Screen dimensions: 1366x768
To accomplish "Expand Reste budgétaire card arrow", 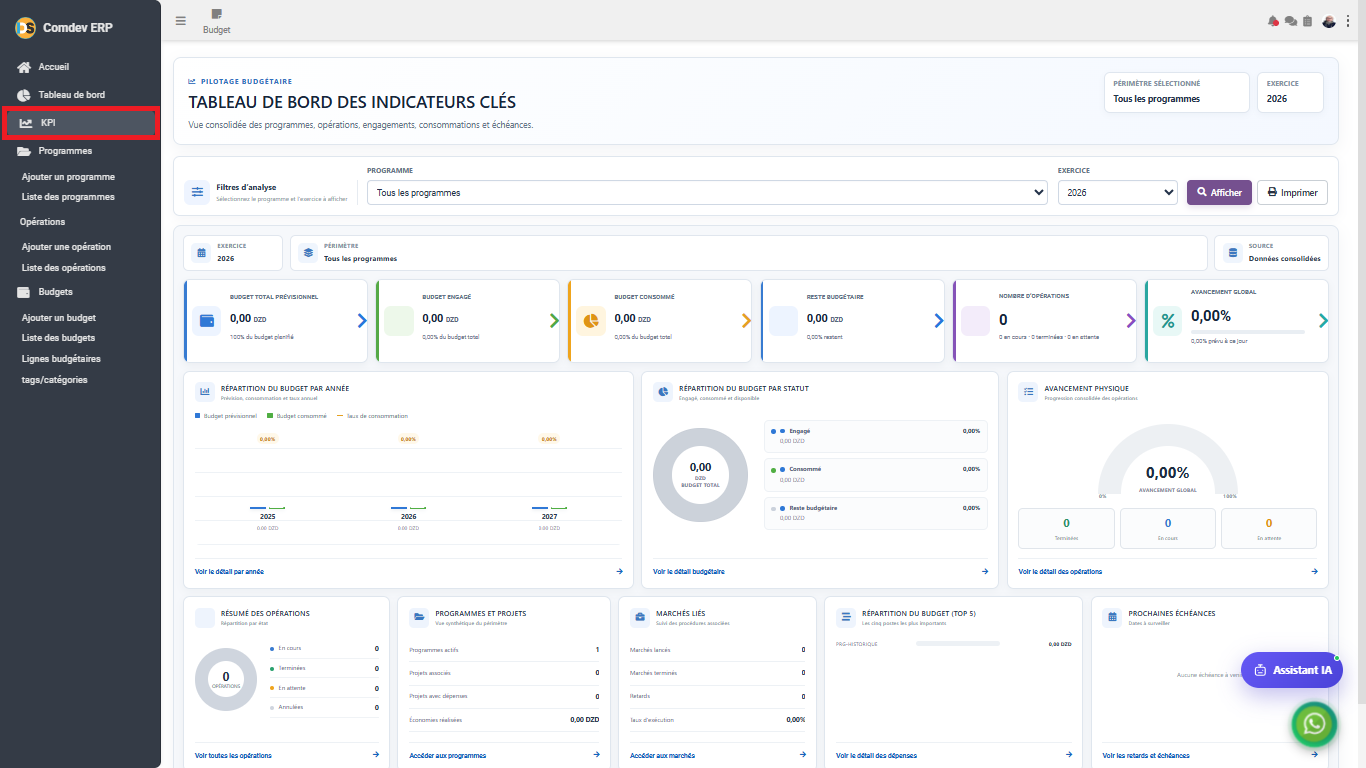I will [939, 321].
